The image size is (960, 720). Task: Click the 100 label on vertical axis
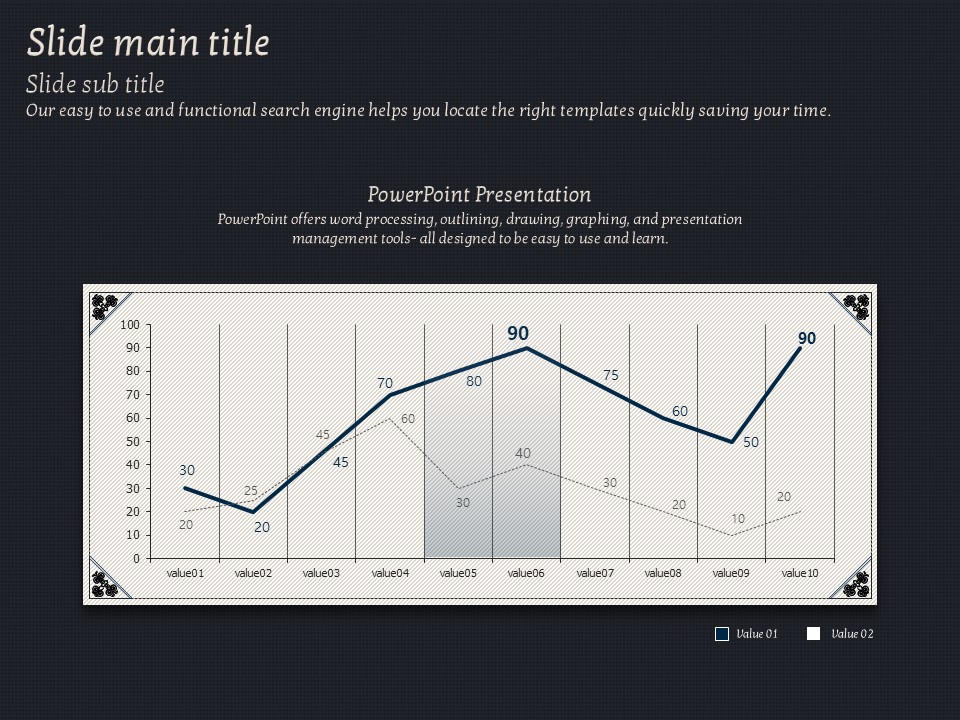pos(130,325)
